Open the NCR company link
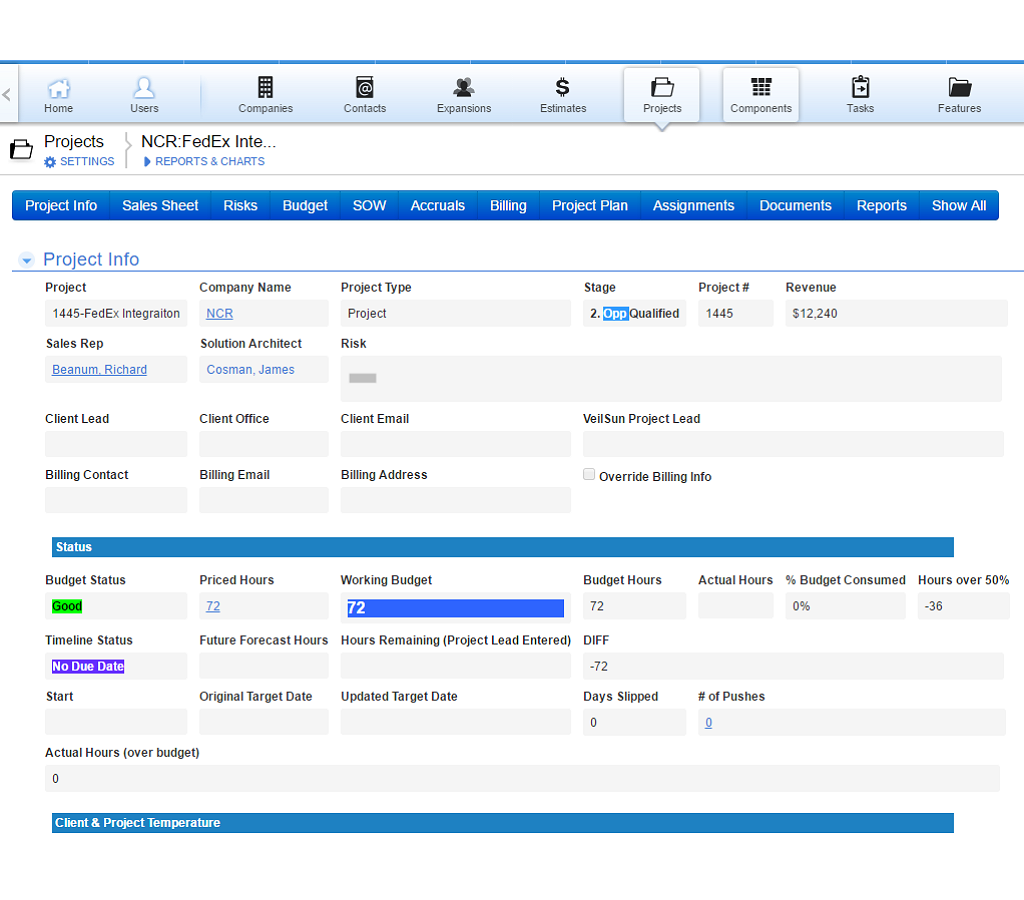 (219, 313)
